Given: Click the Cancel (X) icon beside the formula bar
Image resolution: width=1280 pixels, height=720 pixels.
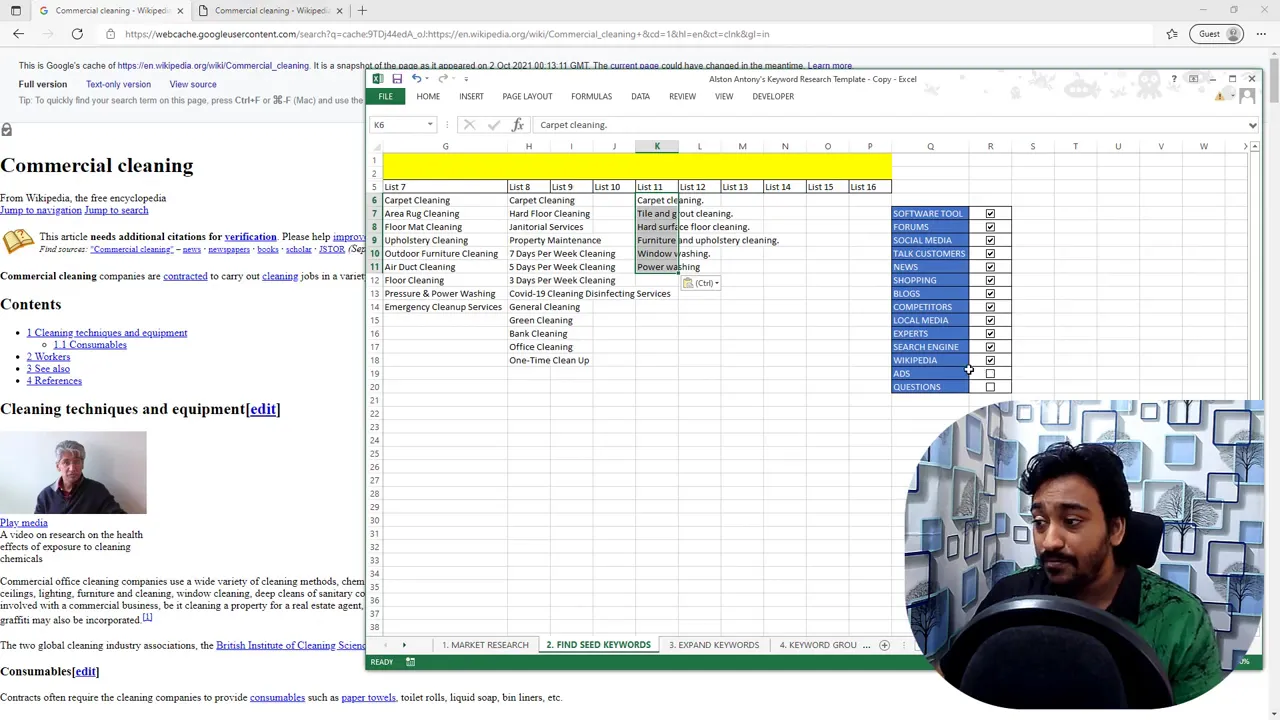Looking at the screenshot, I should 469,124.
